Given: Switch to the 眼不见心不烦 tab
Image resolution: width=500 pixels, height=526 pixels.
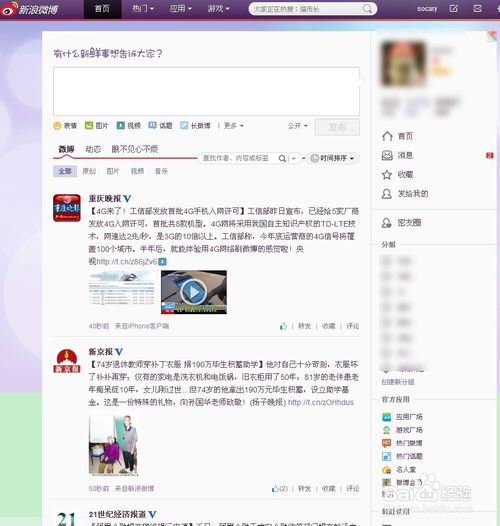Looking at the screenshot, I should (x=135, y=149).
